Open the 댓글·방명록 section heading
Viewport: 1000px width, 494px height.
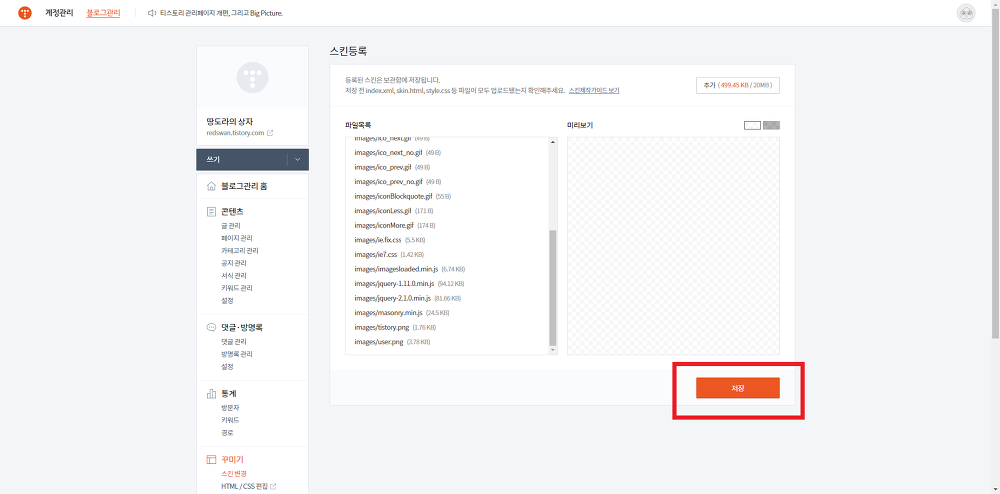pyautogui.click(x=242, y=328)
